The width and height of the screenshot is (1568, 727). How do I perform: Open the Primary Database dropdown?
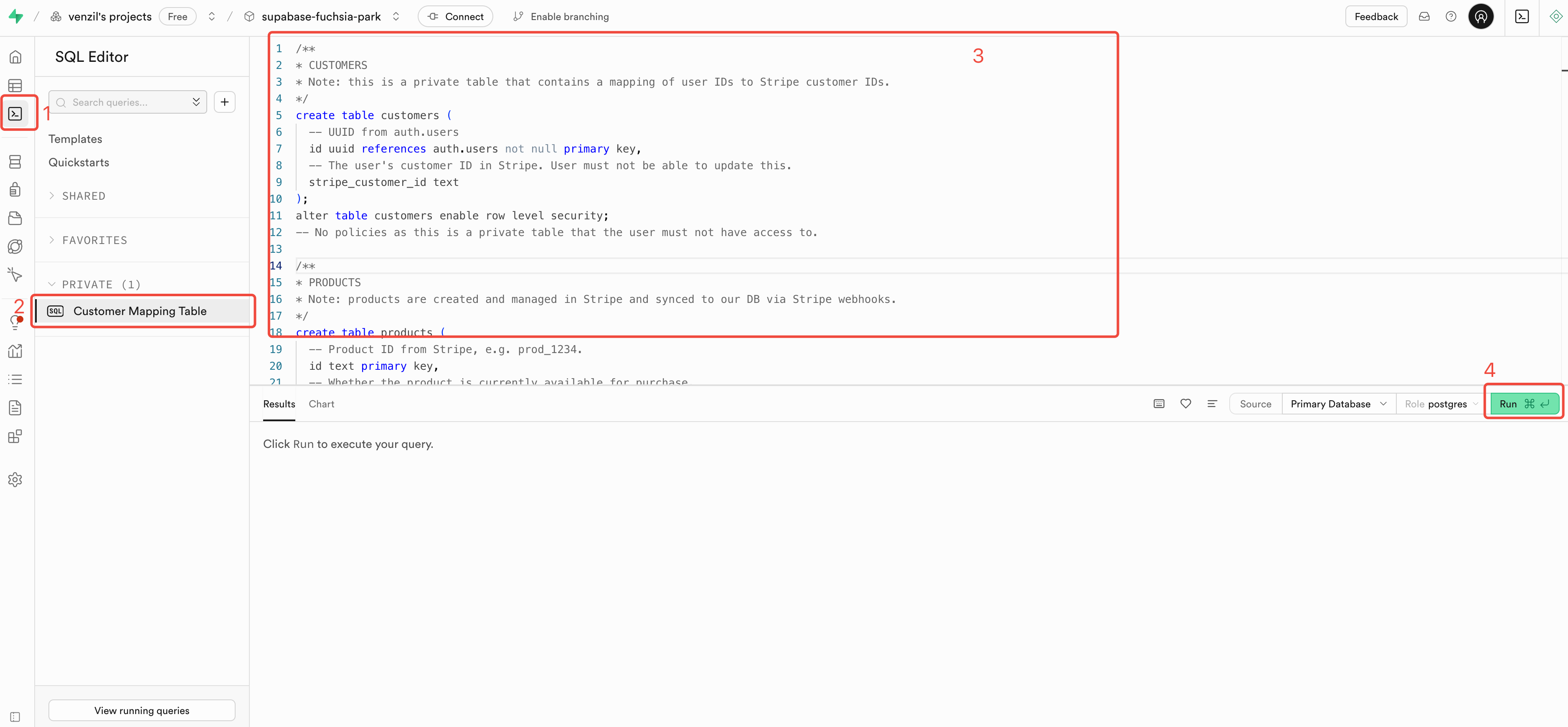click(x=1338, y=404)
